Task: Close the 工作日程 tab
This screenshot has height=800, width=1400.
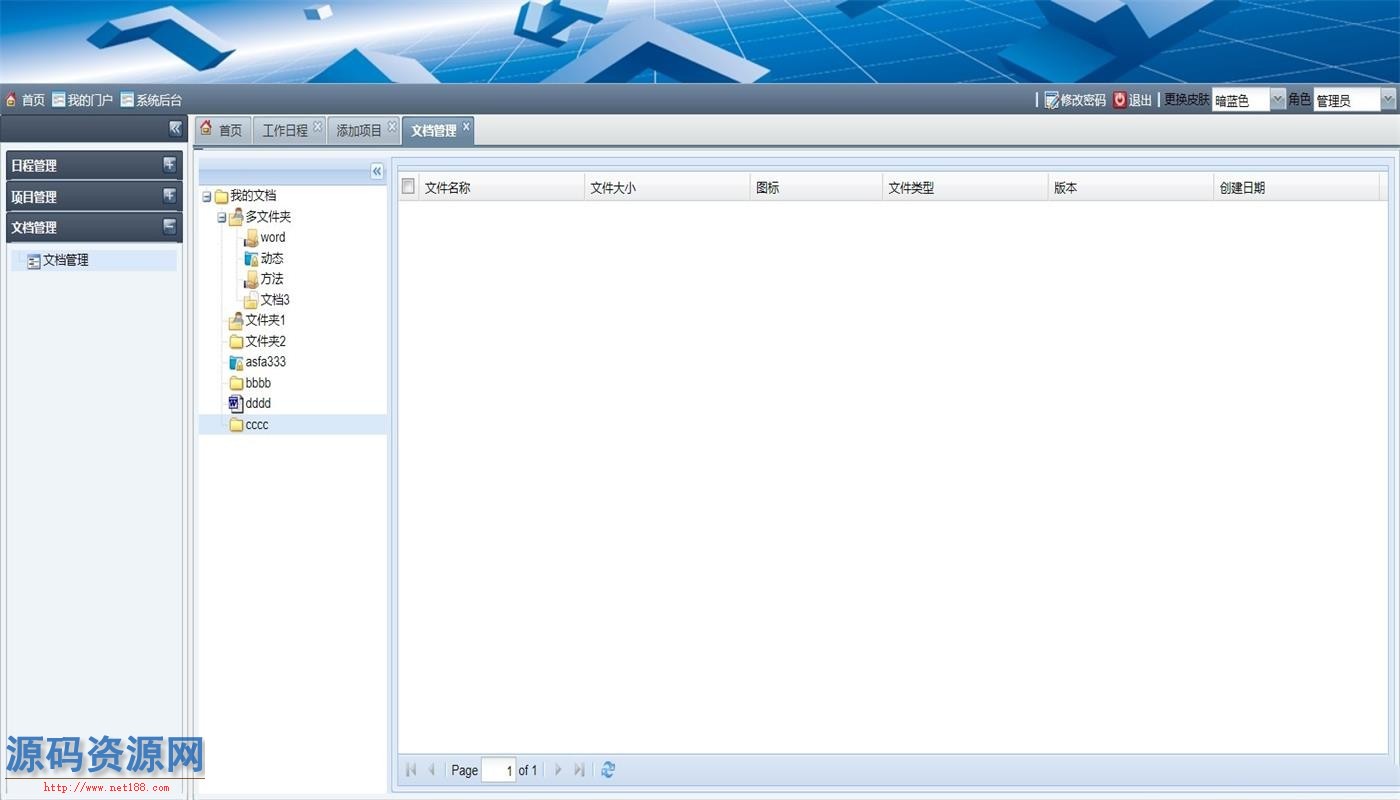Action: 317,126
